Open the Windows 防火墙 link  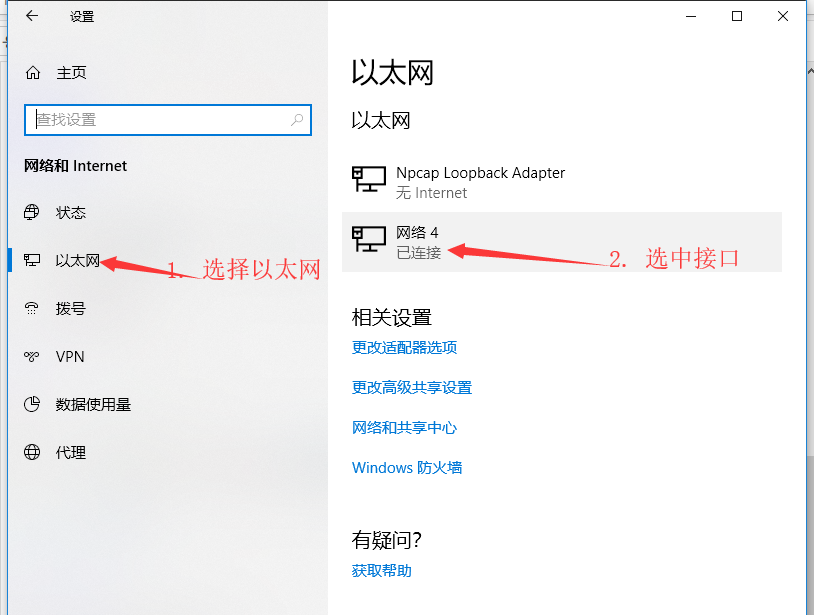406,468
